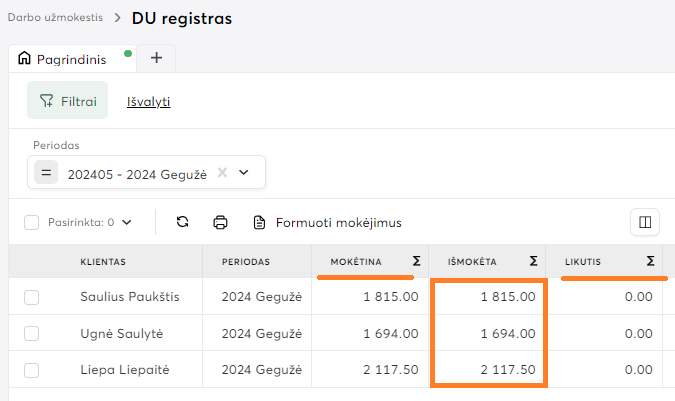Click the equals operator in Periodas filter

pyautogui.click(x=46, y=172)
